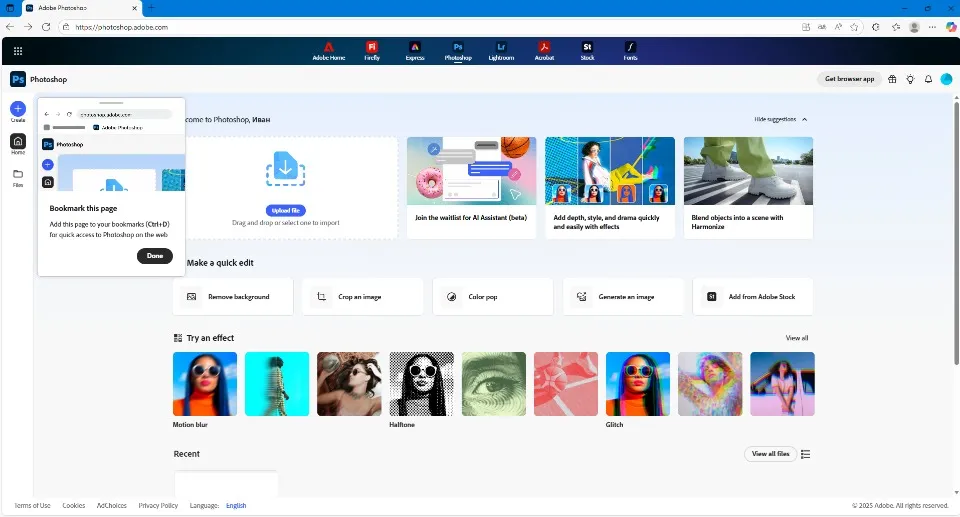Click the page vertical scrollbar
This screenshot has width=960, height=517.
956,233
